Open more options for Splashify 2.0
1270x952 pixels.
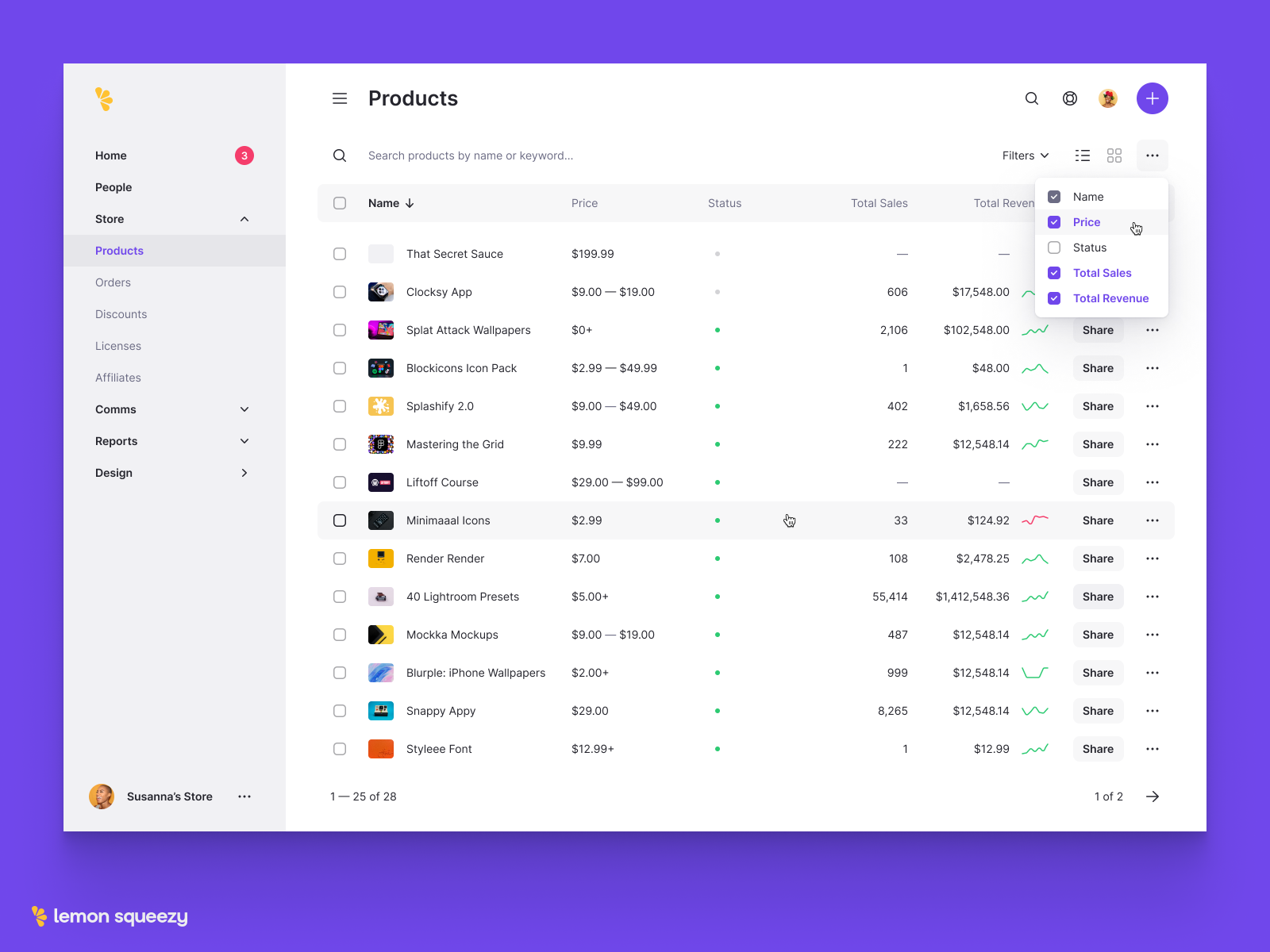[1153, 406]
